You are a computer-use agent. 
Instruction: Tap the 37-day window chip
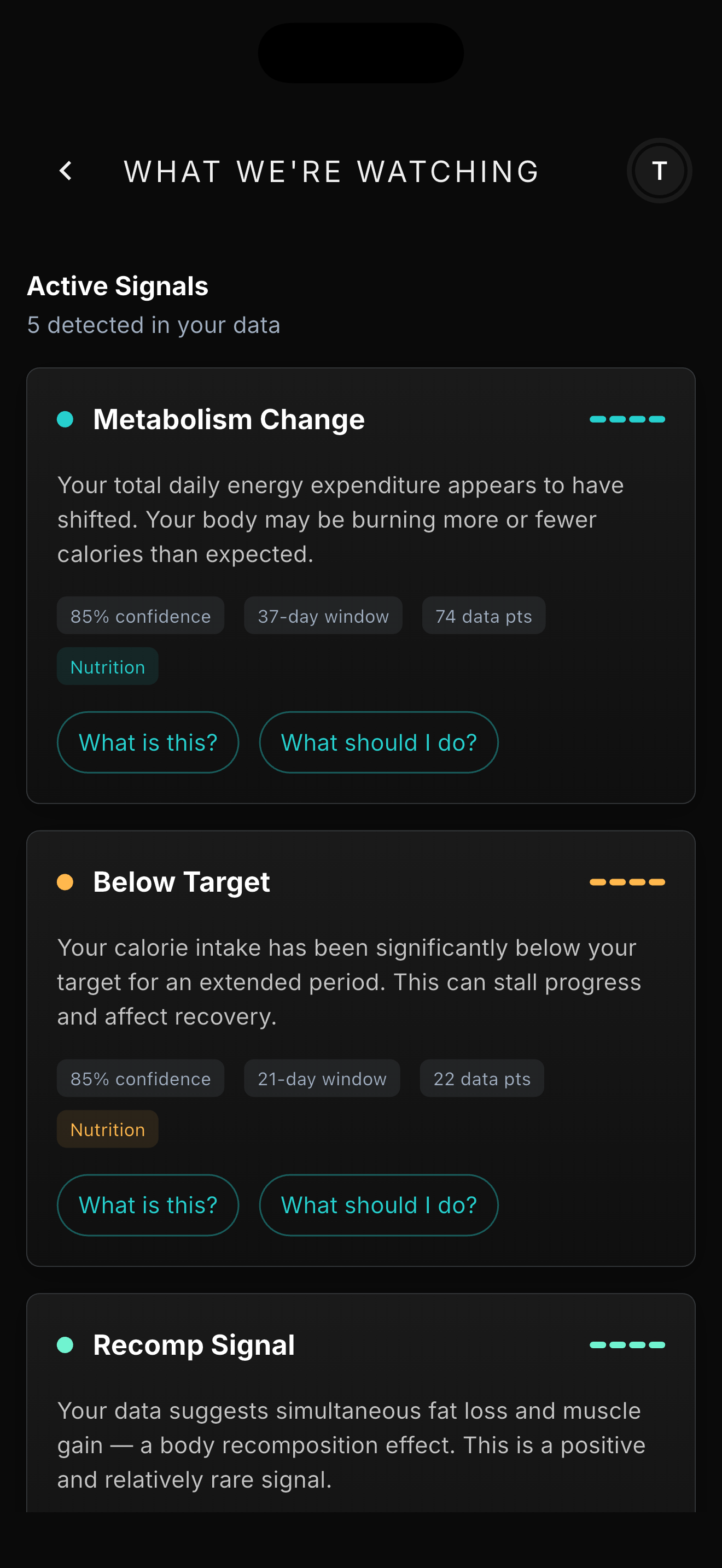point(323,616)
